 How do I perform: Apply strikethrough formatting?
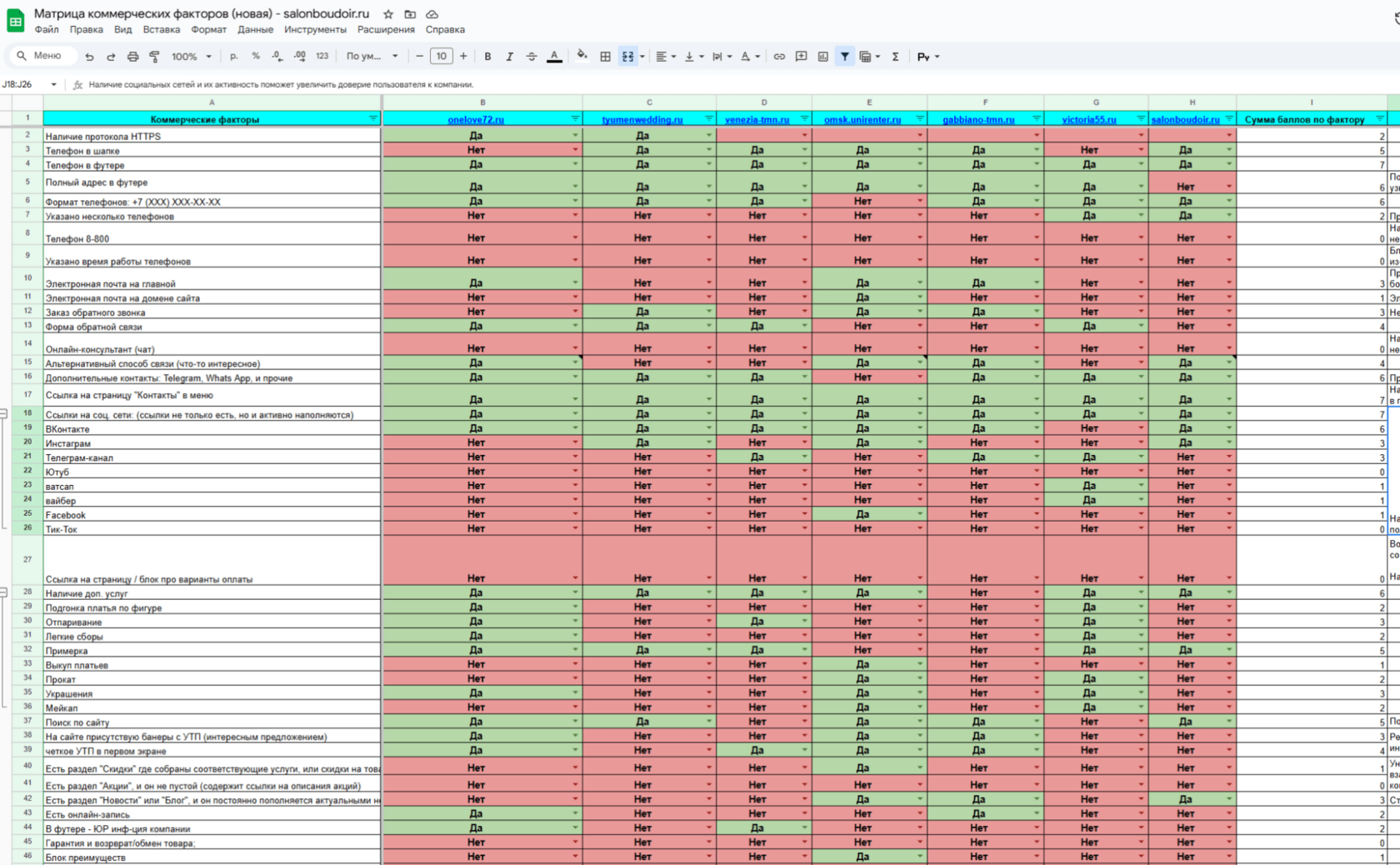532,57
